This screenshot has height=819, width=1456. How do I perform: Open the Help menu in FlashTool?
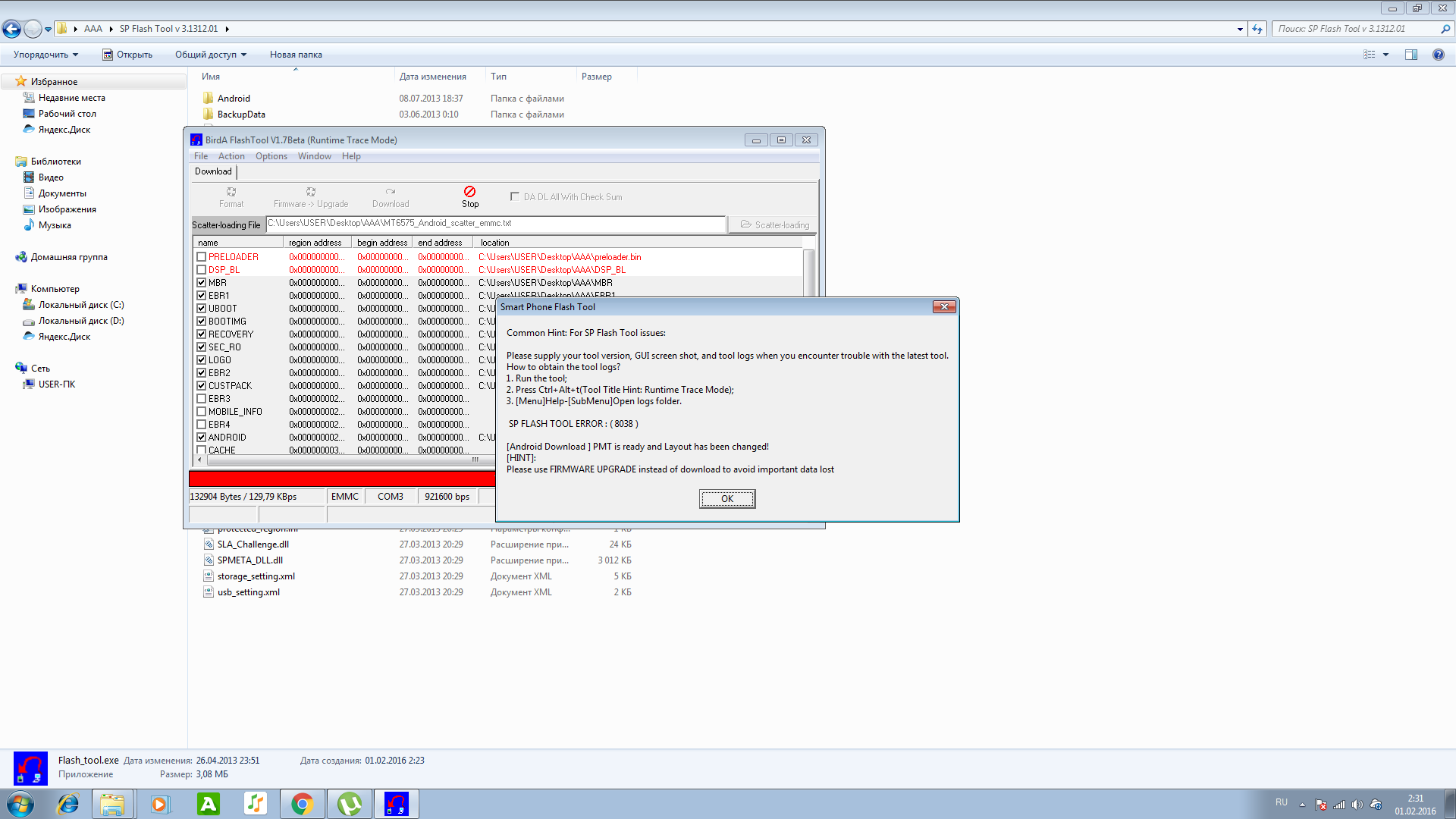(351, 156)
